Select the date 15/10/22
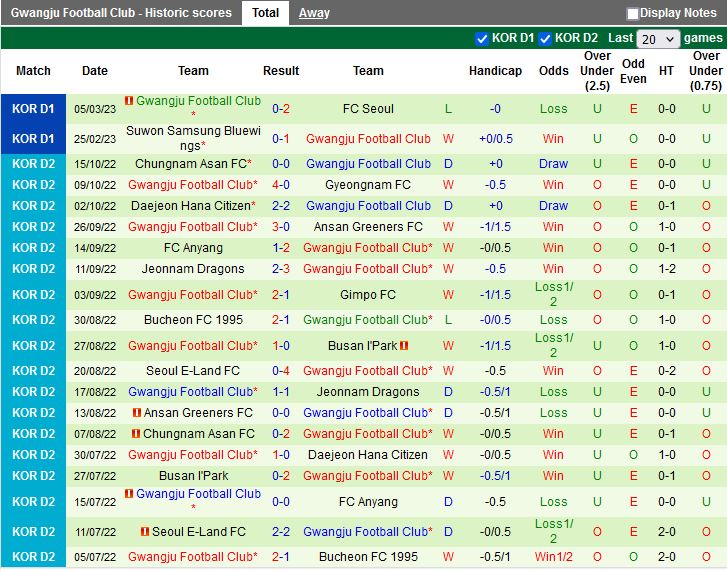The image size is (727, 571). pyautogui.click(x=95, y=164)
